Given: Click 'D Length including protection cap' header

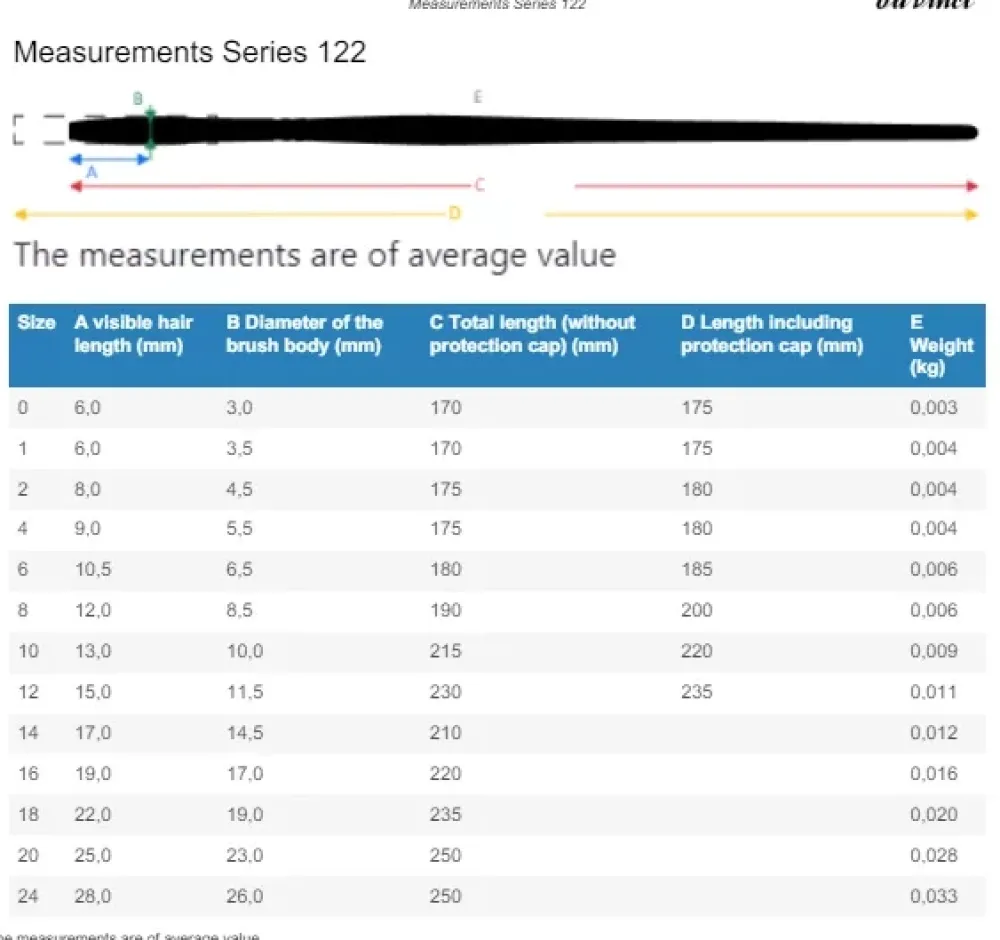Looking at the screenshot, I should [772, 334].
